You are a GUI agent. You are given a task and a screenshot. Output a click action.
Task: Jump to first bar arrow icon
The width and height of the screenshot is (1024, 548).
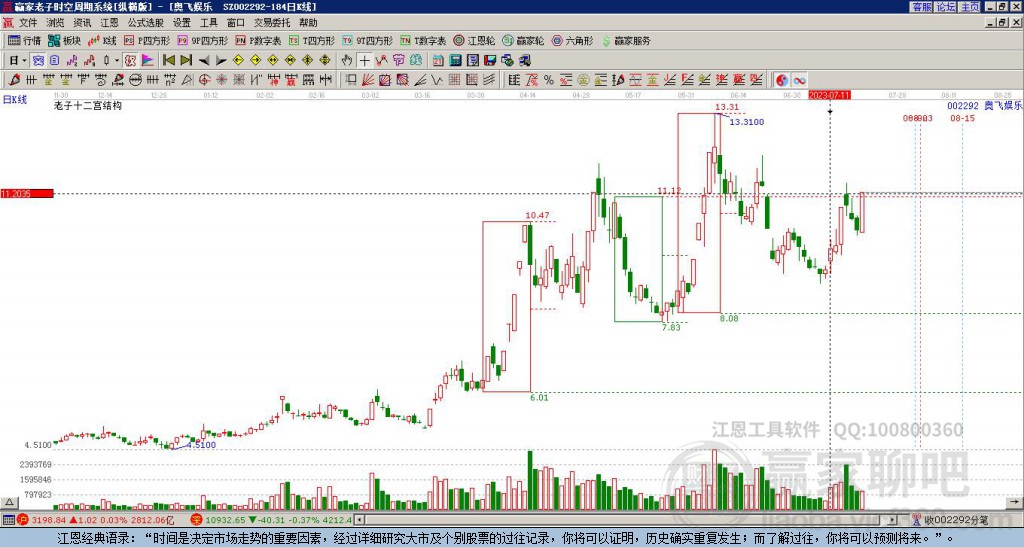[168, 60]
